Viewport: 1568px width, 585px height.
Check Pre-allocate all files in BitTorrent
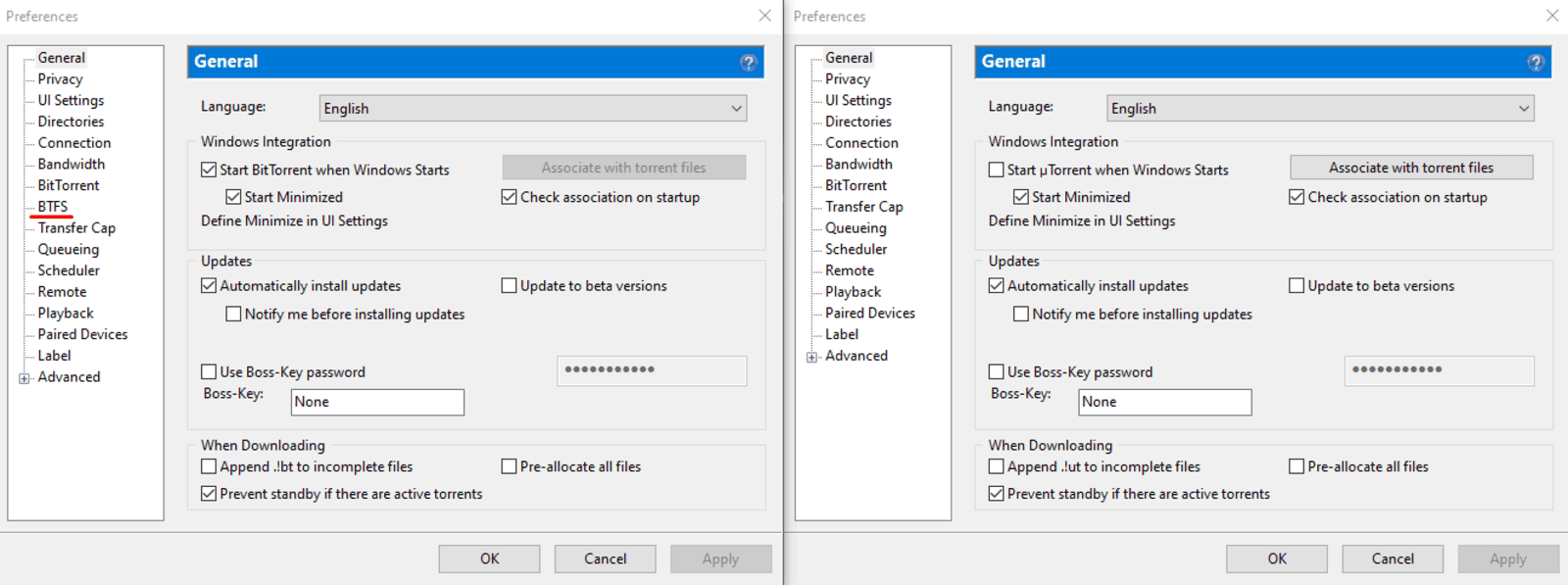[x=509, y=466]
